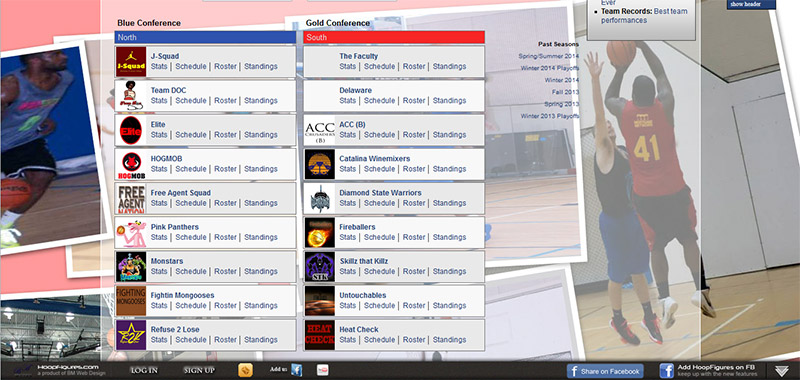Screen dimensions: 800x380
Task: Open the Fall 2013 past season
Action: pyautogui.click(x=565, y=92)
